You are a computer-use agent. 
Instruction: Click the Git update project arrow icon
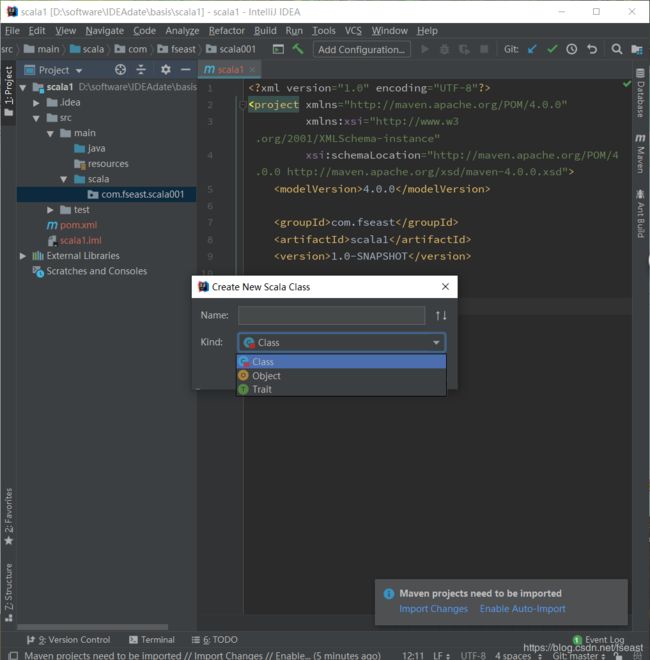tap(532, 49)
